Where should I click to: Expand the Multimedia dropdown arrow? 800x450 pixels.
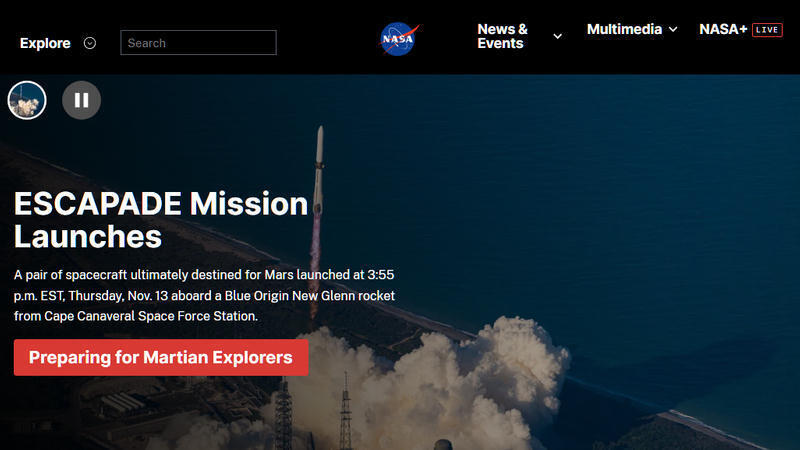673,30
